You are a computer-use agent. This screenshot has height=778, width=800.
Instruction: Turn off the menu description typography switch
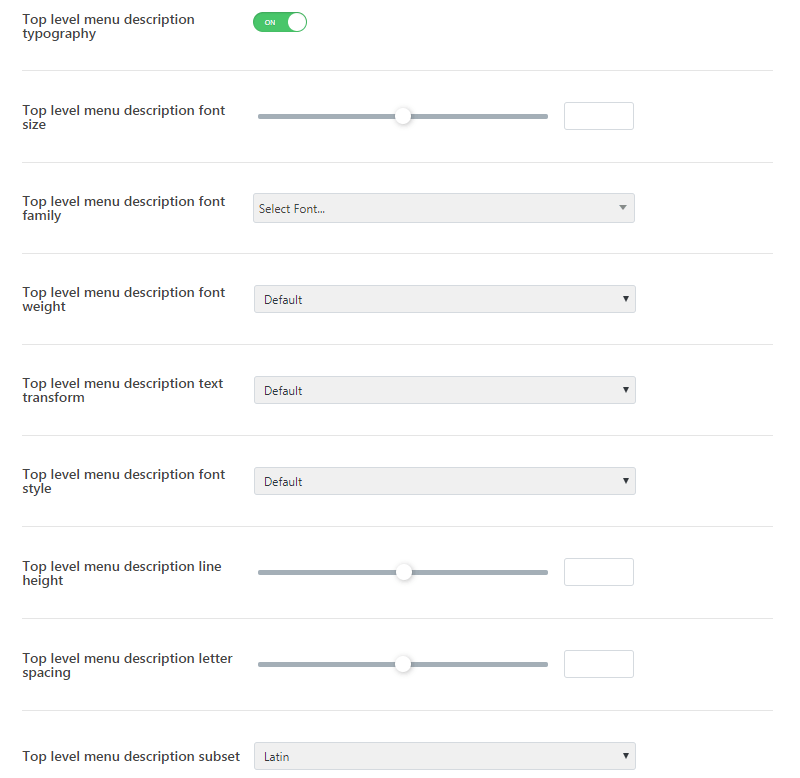click(280, 22)
